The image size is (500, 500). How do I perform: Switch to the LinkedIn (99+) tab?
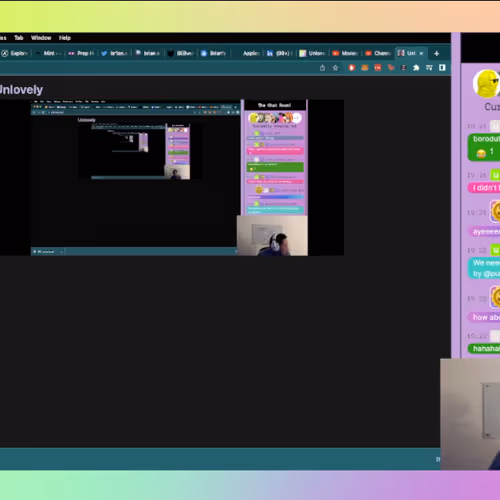pos(279,53)
